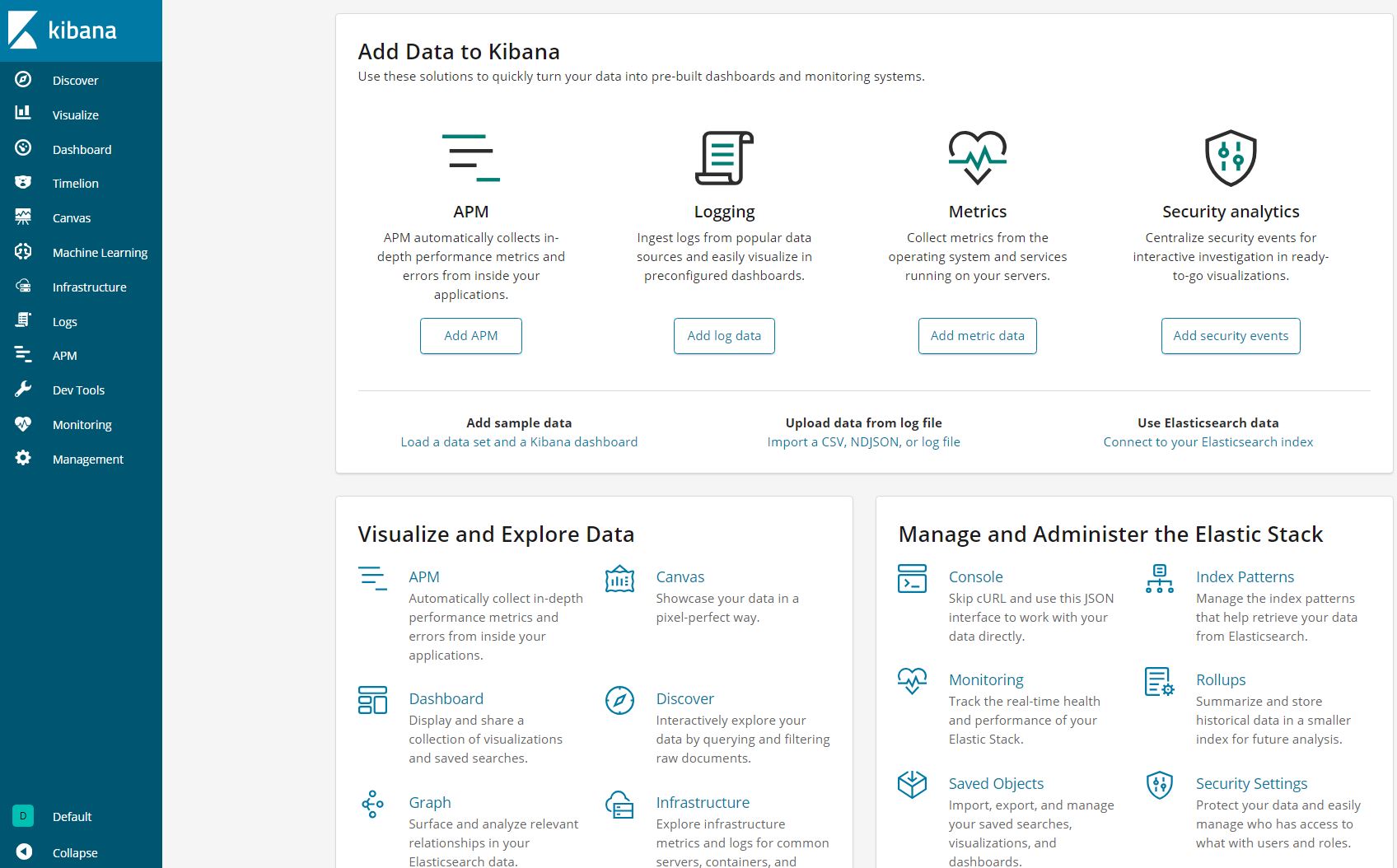Click the 'Use Elasticsearch data' heading
Screen dimensions: 1397x868
click(x=1208, y=422)
